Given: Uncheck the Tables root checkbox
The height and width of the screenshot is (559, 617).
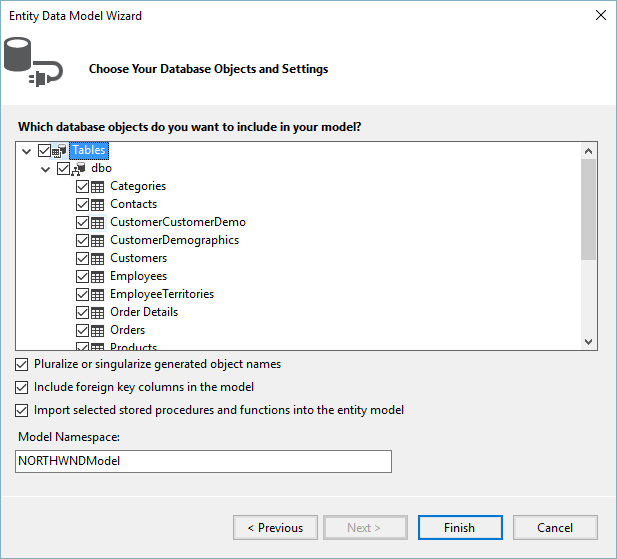Looking at the screenshot, I should [44, 150].
